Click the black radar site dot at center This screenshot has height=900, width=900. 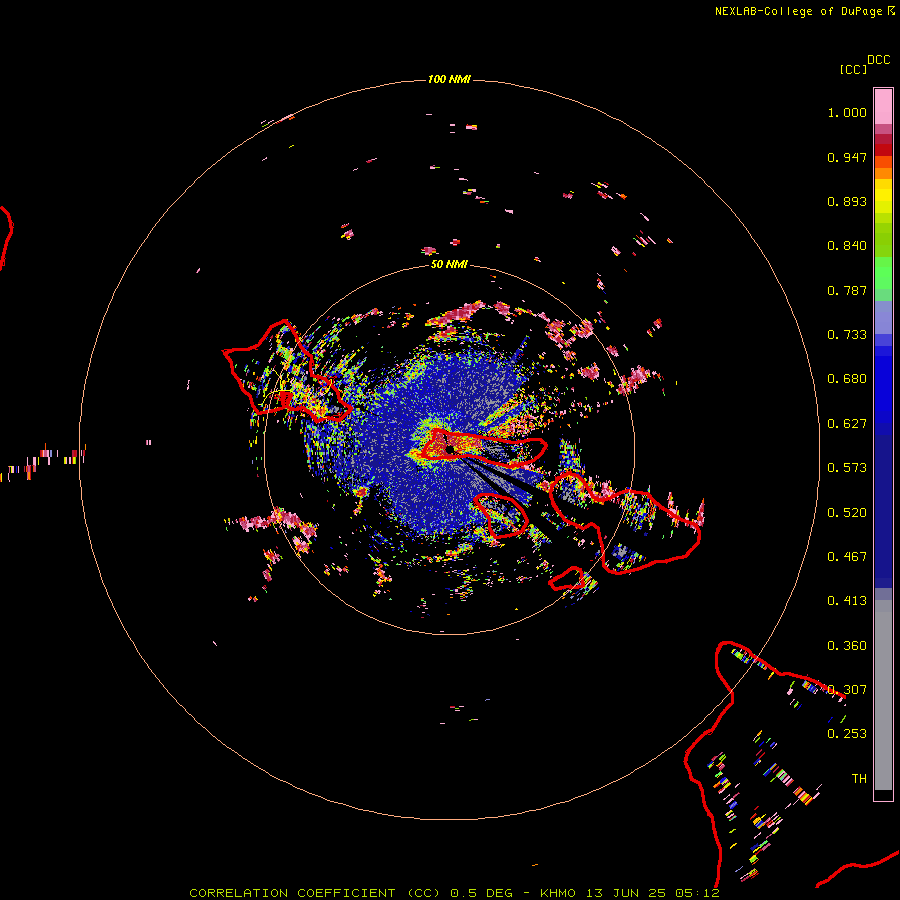[450, 449]
